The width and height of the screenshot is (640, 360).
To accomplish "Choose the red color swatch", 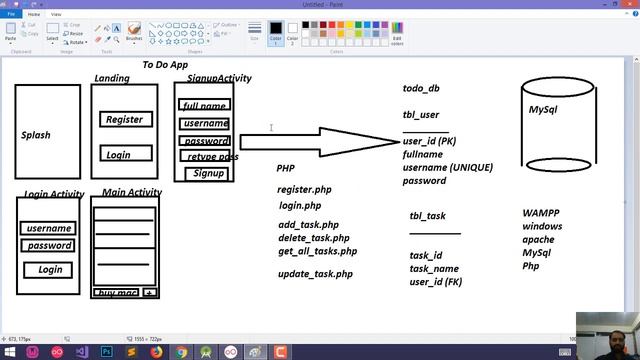I will pos(332,25).
